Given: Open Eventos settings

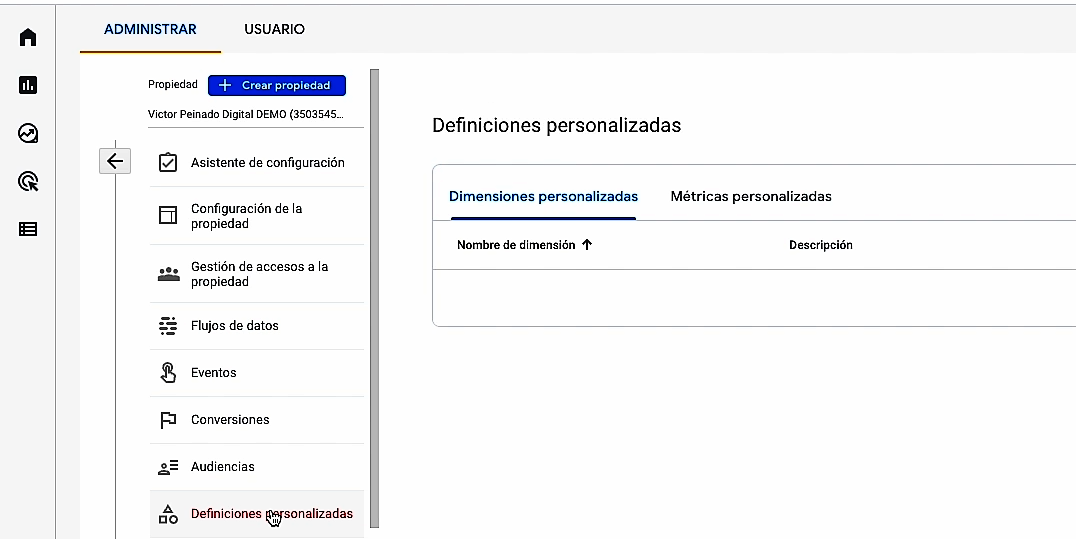Looking at the screenshot, I should tap(257, 373).
